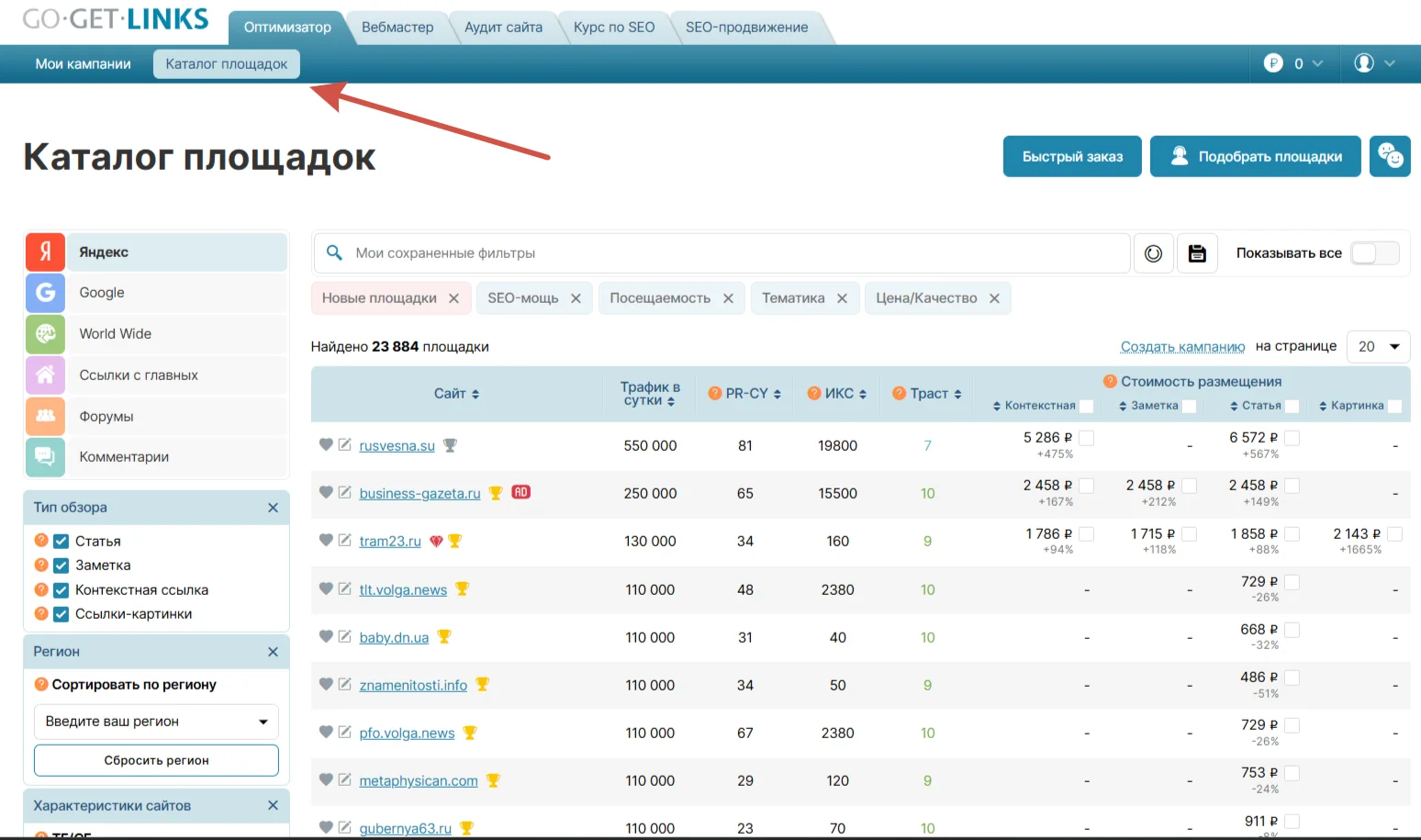Check the Контекстная column header checkbox
Screen dimensions: 1421x840
click(1087, 406)
